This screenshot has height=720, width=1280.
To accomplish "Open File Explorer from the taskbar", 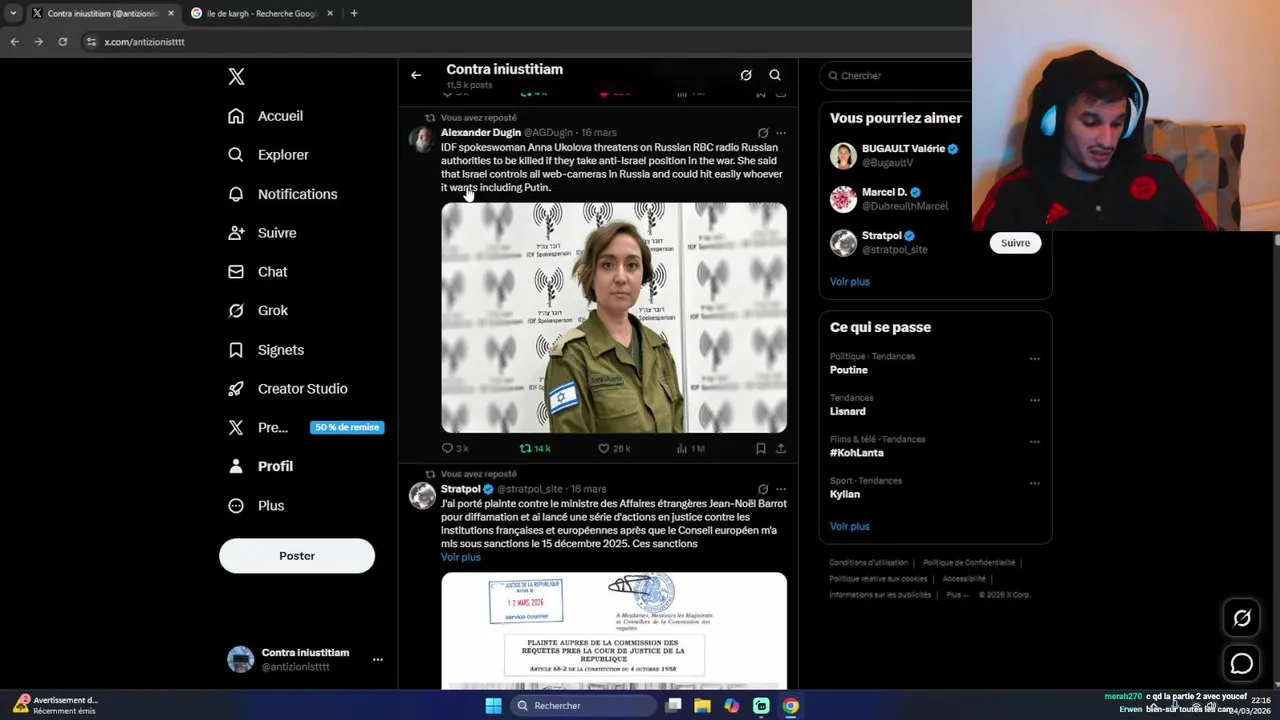I will [703, 706].
